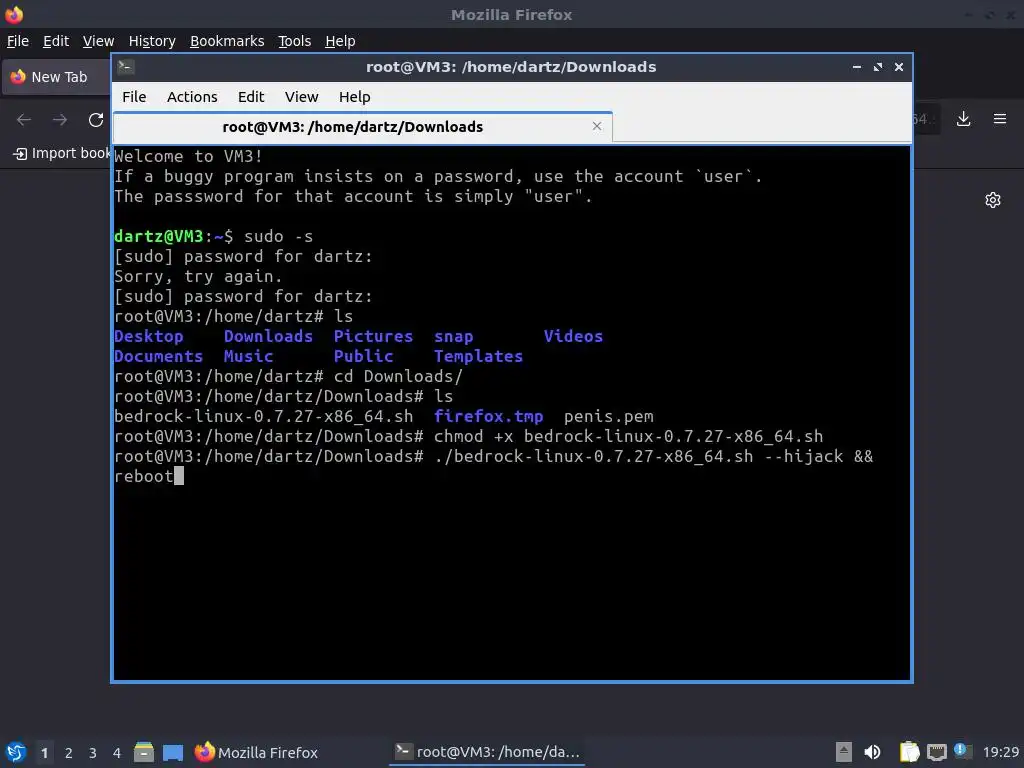Viewport: 1024px width, 768px height.
Task: Open Firefox View menu
Action: click(98, 41)
